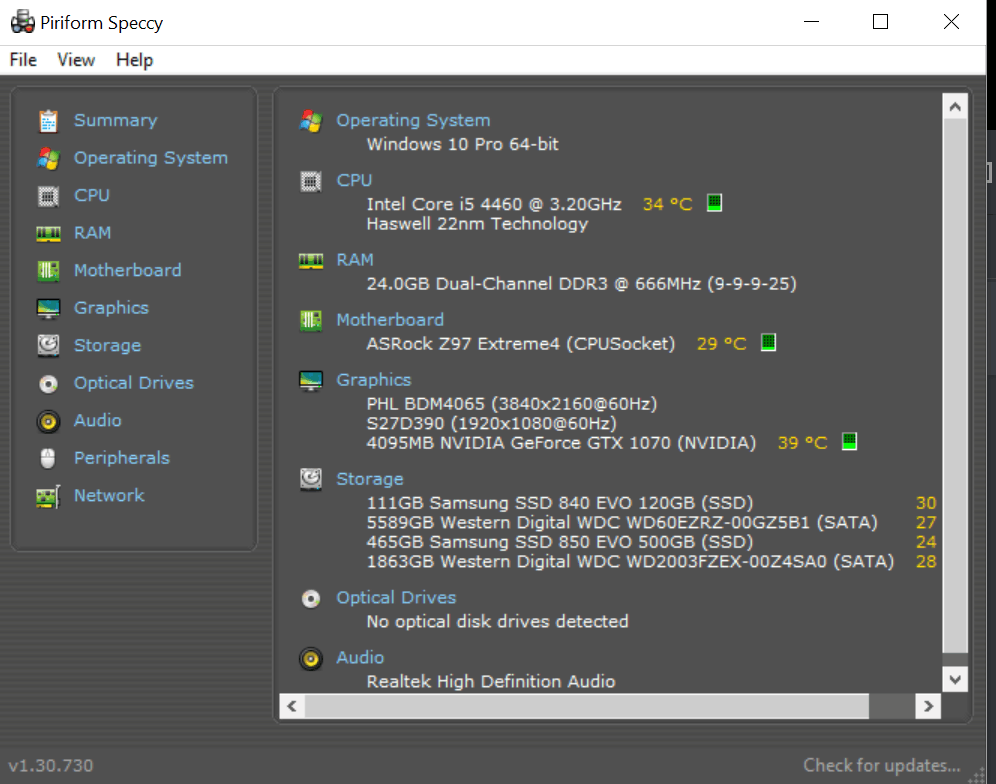Select the Audio speaker icon in sidebar
996x784 pixels.
(x=48, y=421)
